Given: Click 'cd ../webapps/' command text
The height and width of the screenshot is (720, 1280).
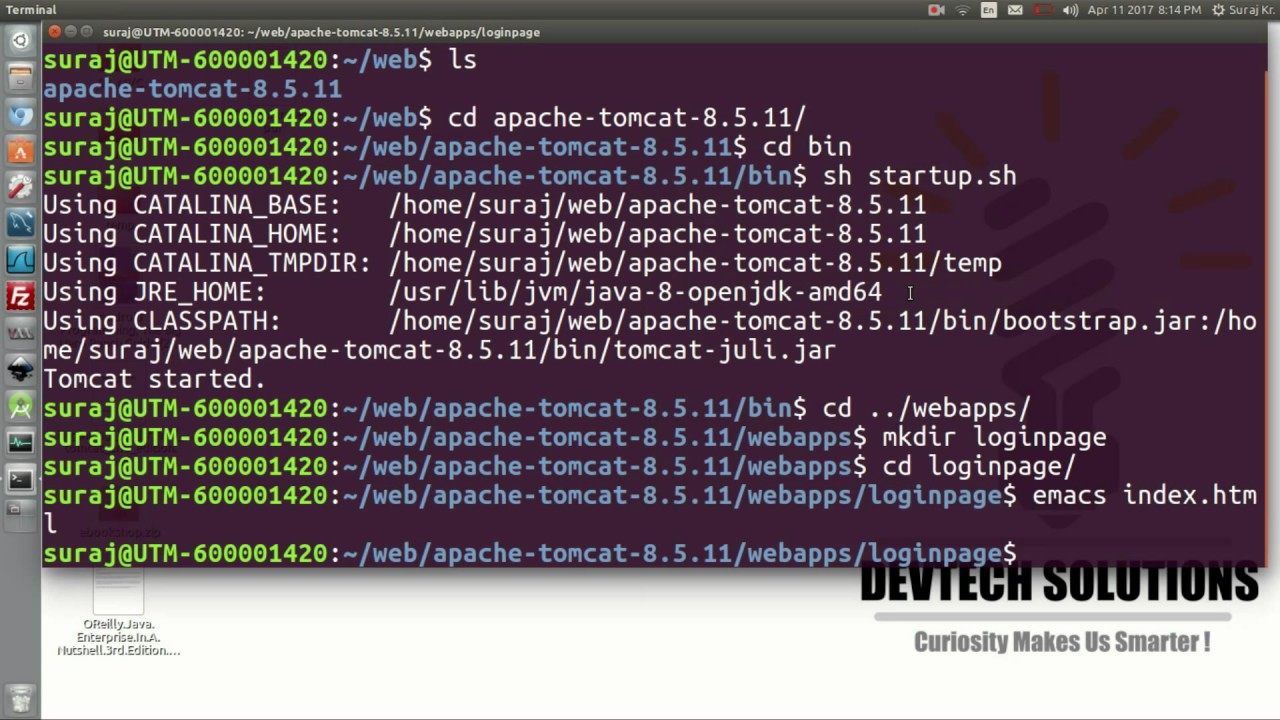Looking at the screenshot, I should (926, 408).
